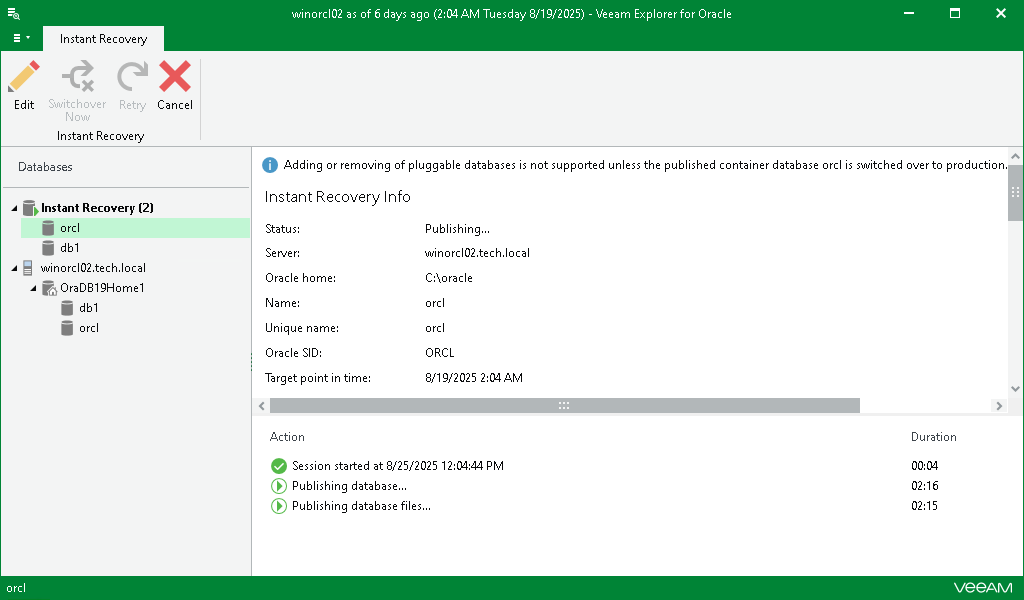Select db1 under OraDB19Home1
The width and height of the screenshot is (1024, 600).
[x=88, y=308]
